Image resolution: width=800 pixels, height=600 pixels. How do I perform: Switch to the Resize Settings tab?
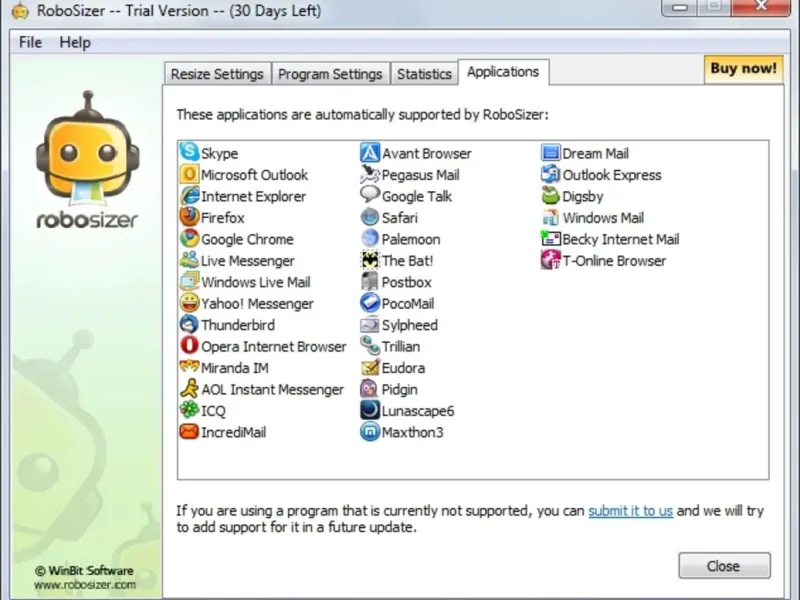(x=217, y=74)
